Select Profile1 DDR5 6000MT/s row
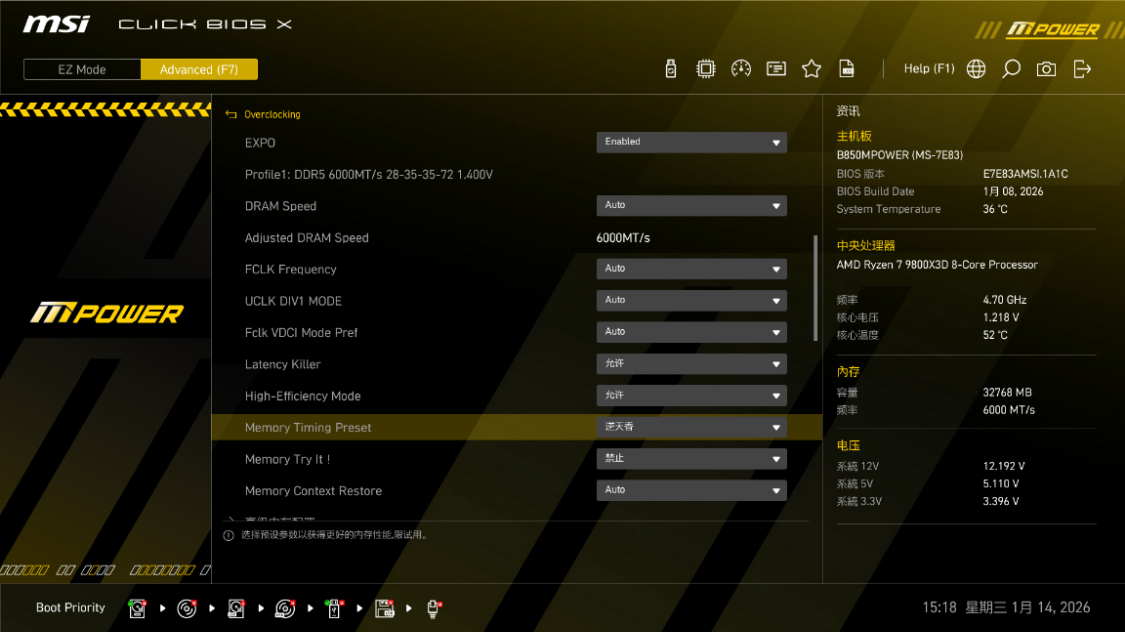The image size is (1125, 632). click(369, 174)
